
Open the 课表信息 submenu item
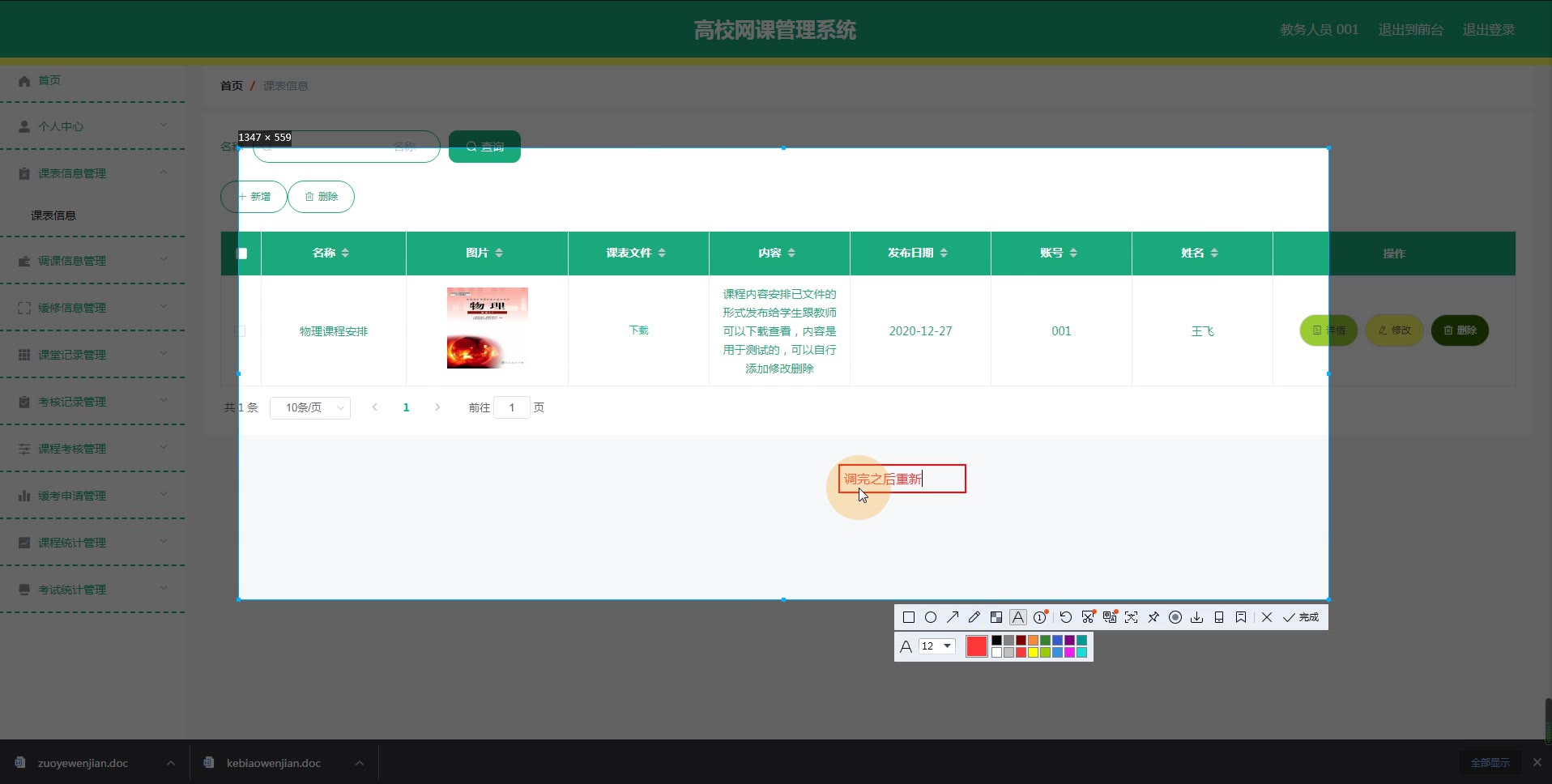[53, 215]
